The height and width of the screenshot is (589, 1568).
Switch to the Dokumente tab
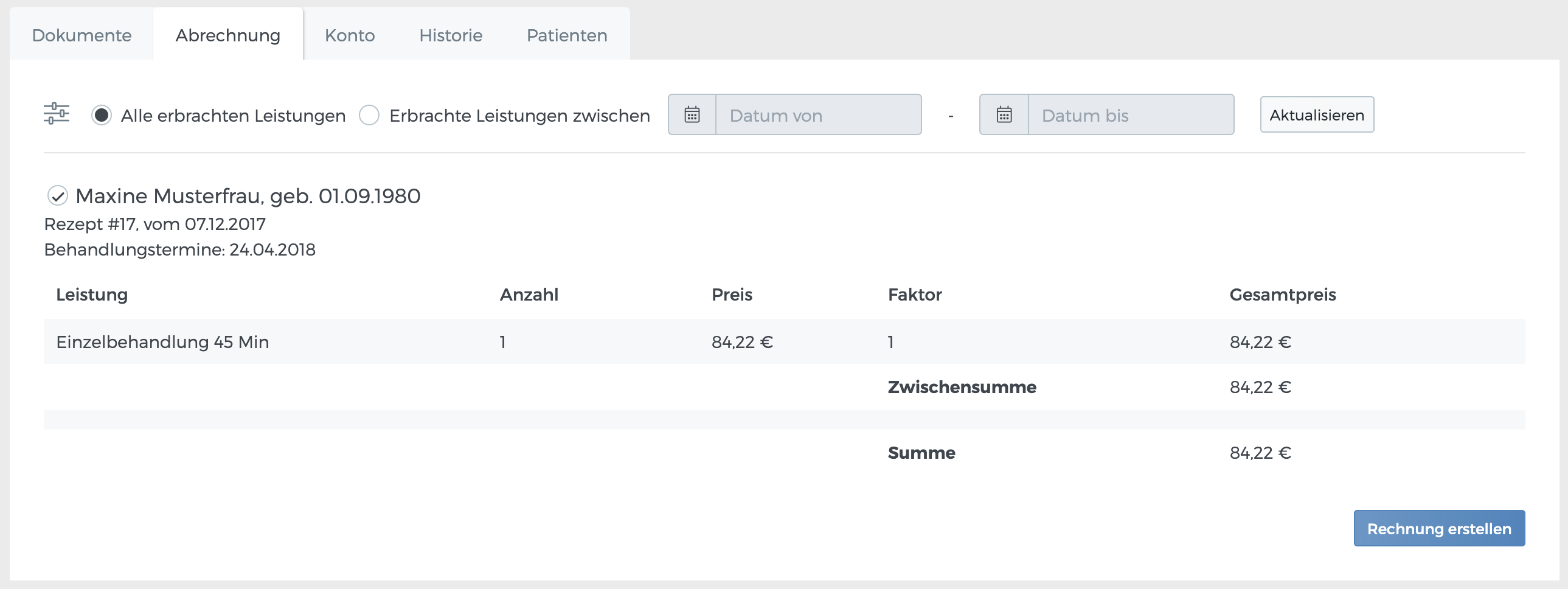pos(81,35)
